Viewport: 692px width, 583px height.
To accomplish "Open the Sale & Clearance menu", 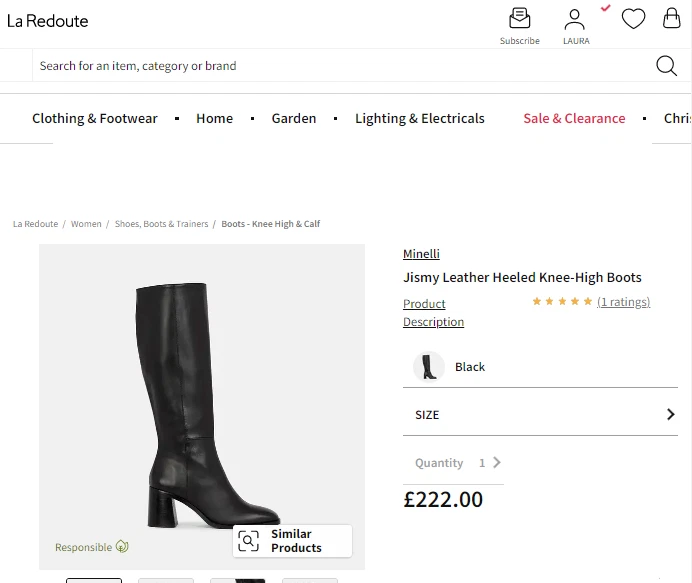I will pos(574,118).
